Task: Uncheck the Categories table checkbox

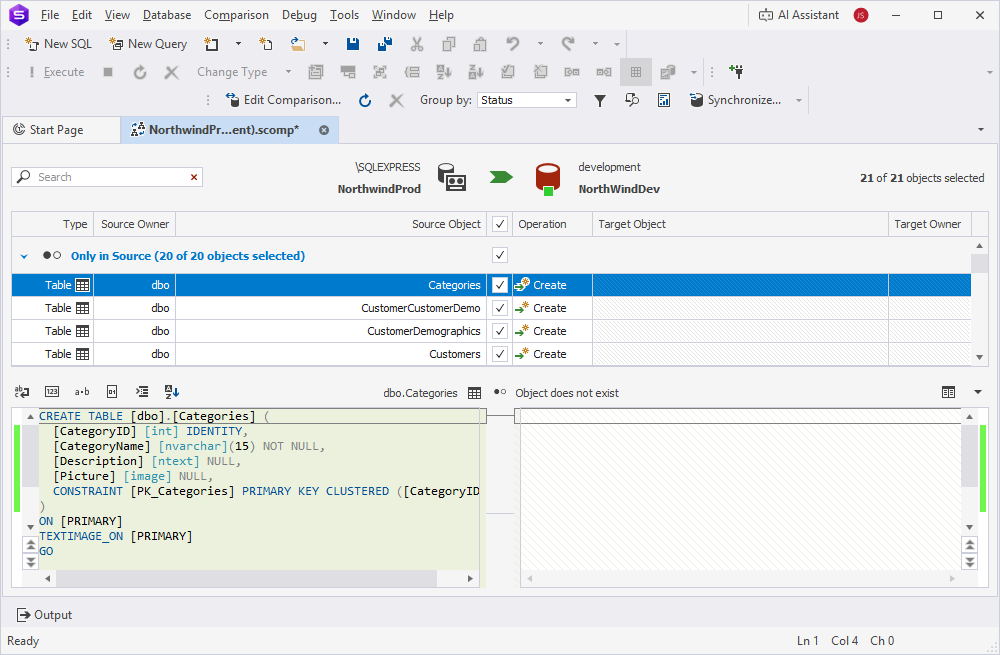Action: [x=500, y=285]
